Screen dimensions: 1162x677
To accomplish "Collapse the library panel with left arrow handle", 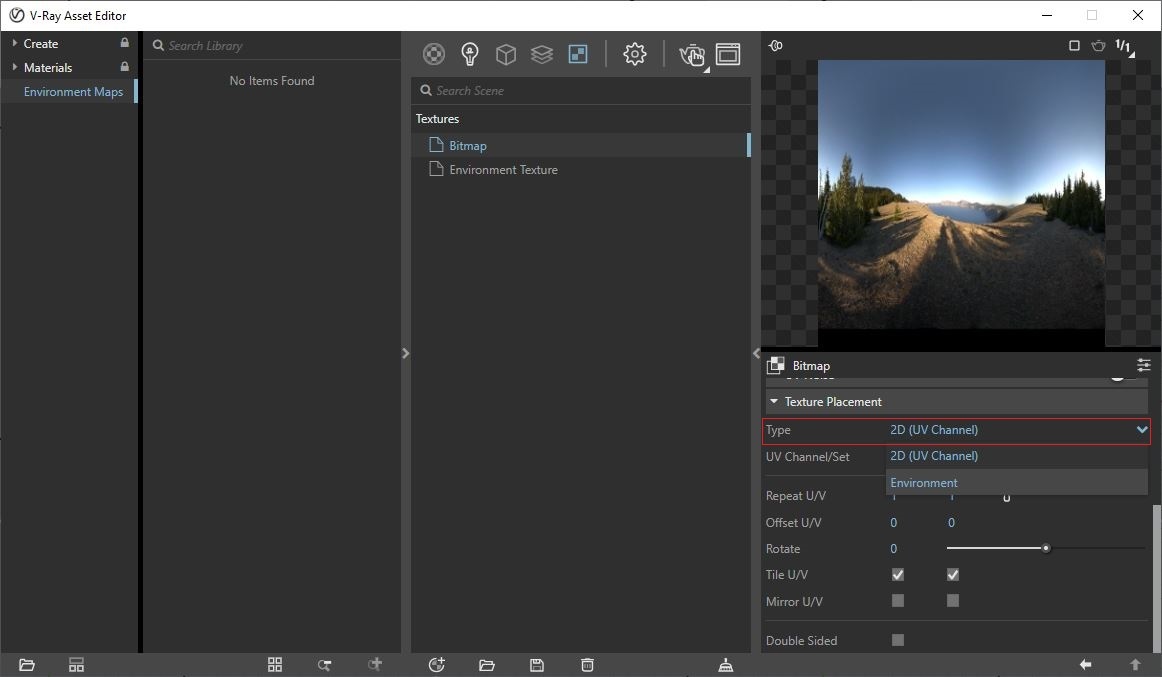I will pyautogui.click(x=405, y=353).
